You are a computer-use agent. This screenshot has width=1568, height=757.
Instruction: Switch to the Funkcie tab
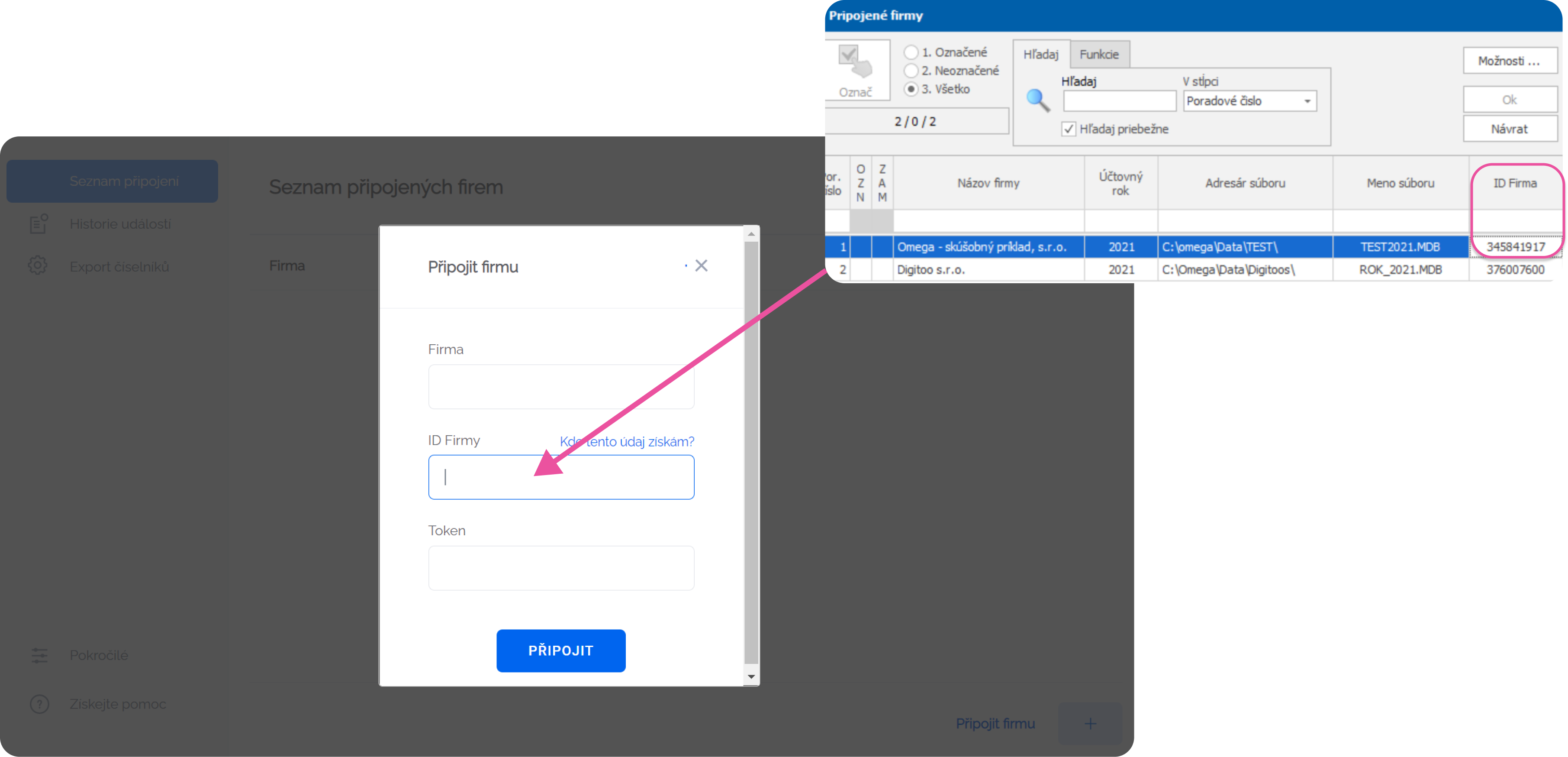point(1099,54)
